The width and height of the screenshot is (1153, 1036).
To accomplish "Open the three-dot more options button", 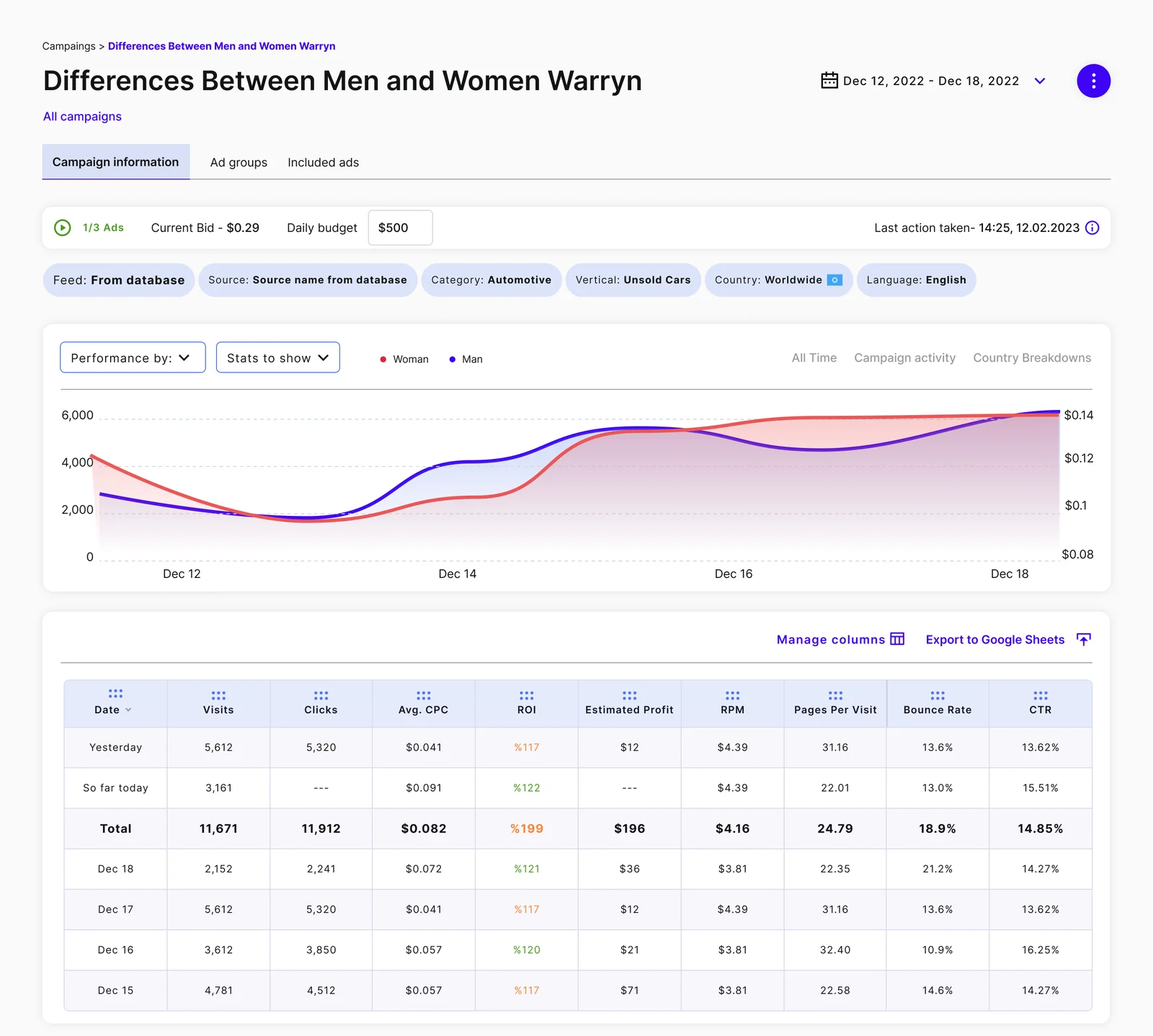I will pyautogui.click(x=1093, y=81).
